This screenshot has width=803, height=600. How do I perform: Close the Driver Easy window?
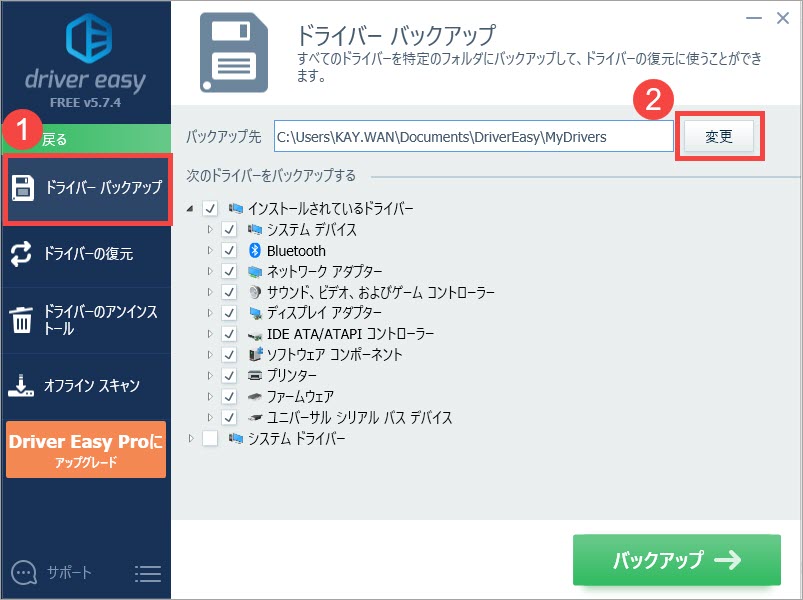click(783, 18)
